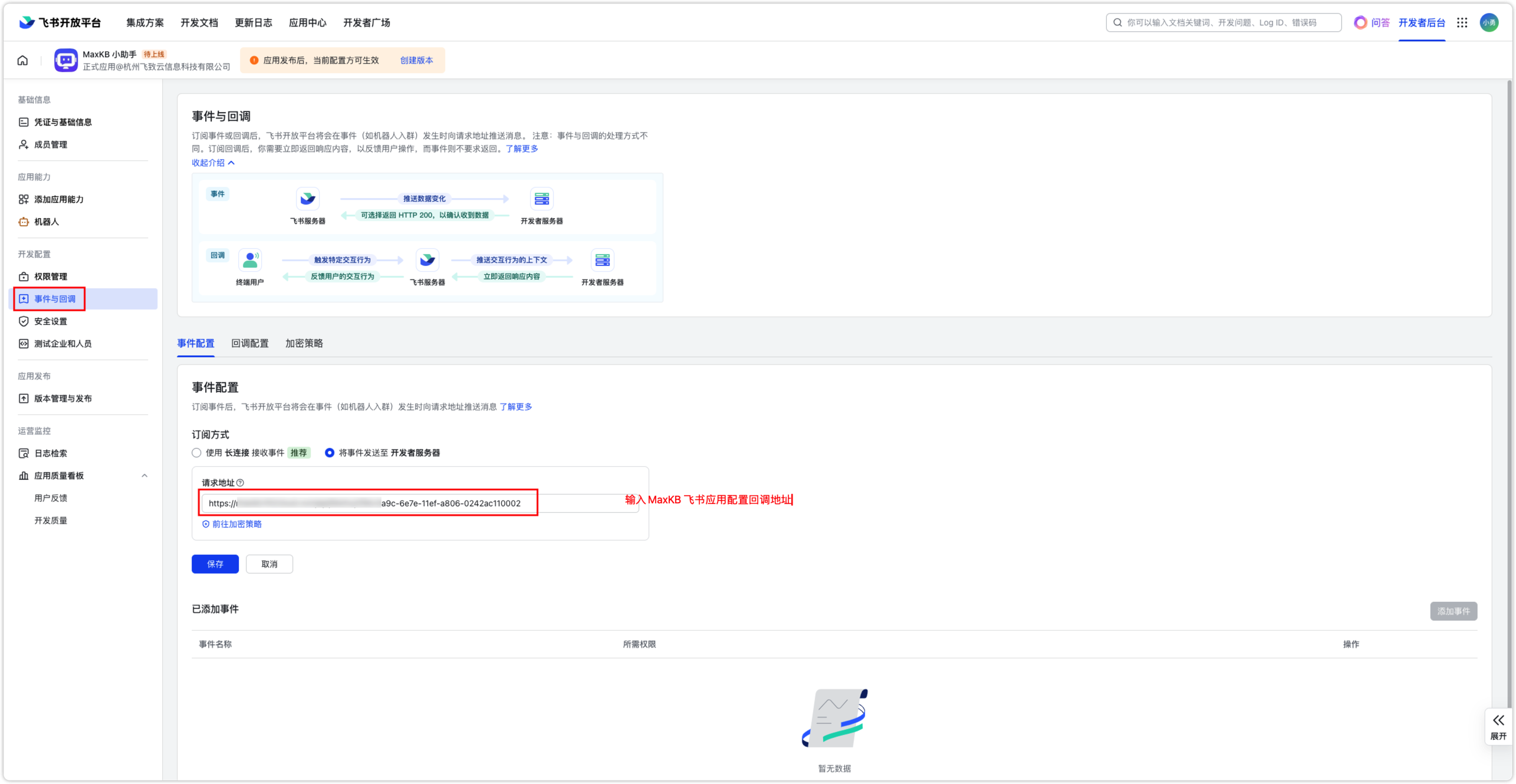Collapse the 应用质量看板 sidebar section
Image resolution: width=1516 pixels, height=784 pixels.
(144, 476)
